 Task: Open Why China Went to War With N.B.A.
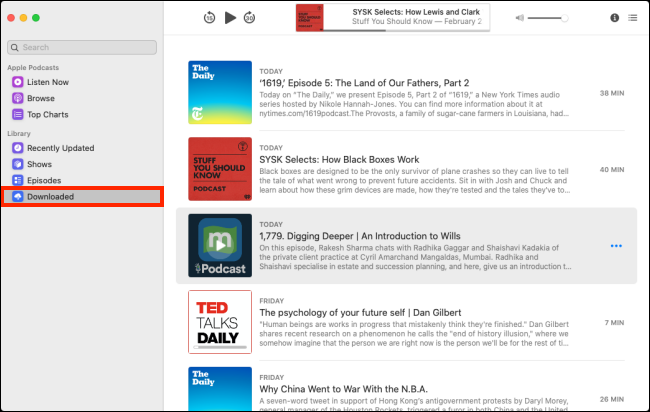[x=343, y=389]
